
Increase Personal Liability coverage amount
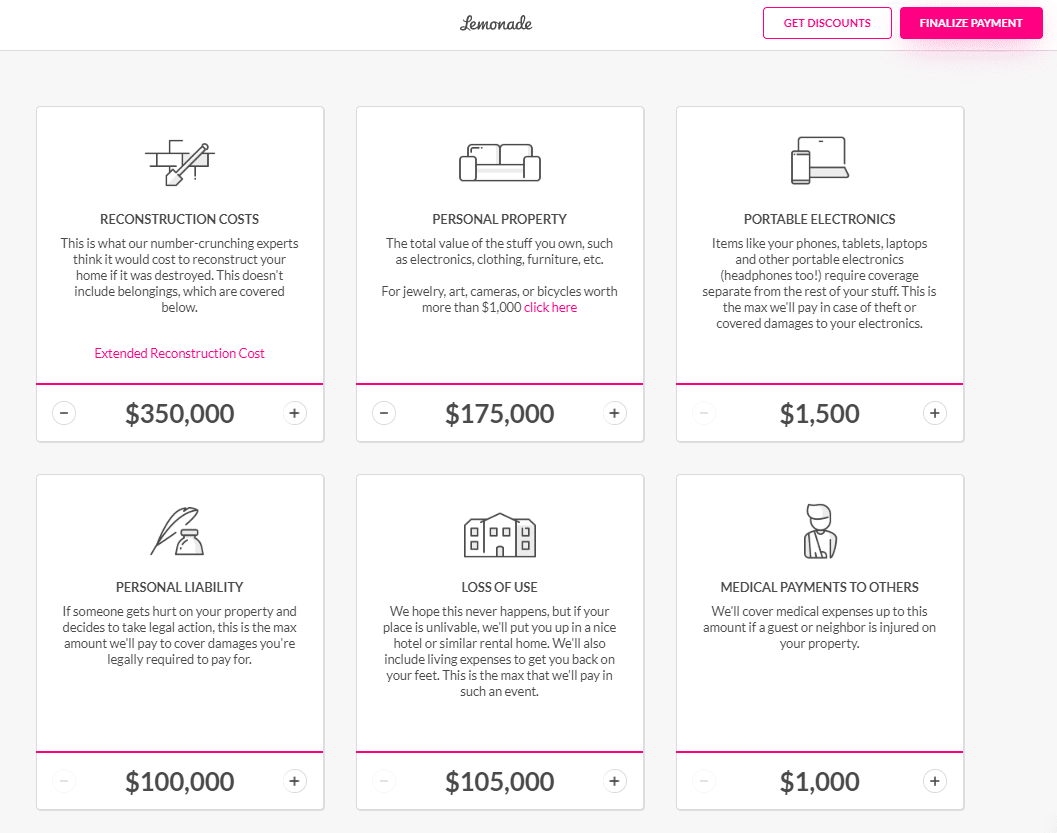[295, 781]
